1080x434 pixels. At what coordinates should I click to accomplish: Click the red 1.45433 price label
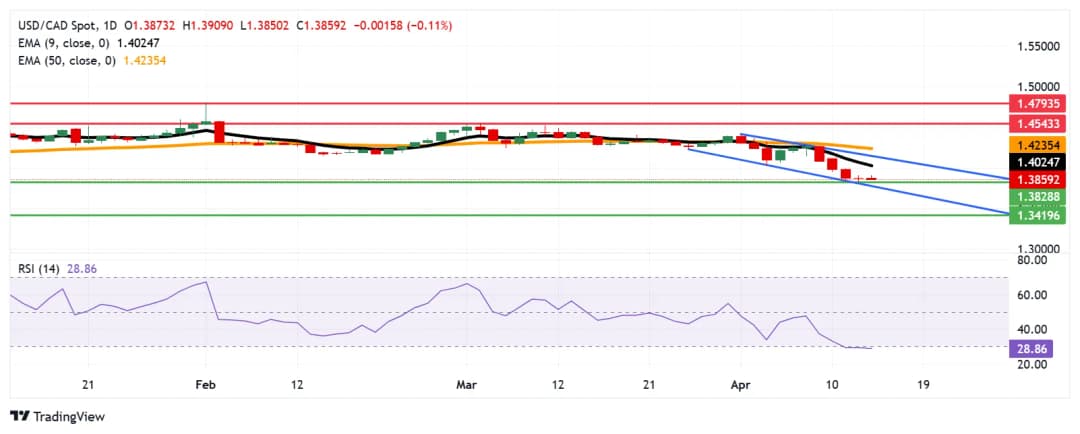click(1039, 124)
